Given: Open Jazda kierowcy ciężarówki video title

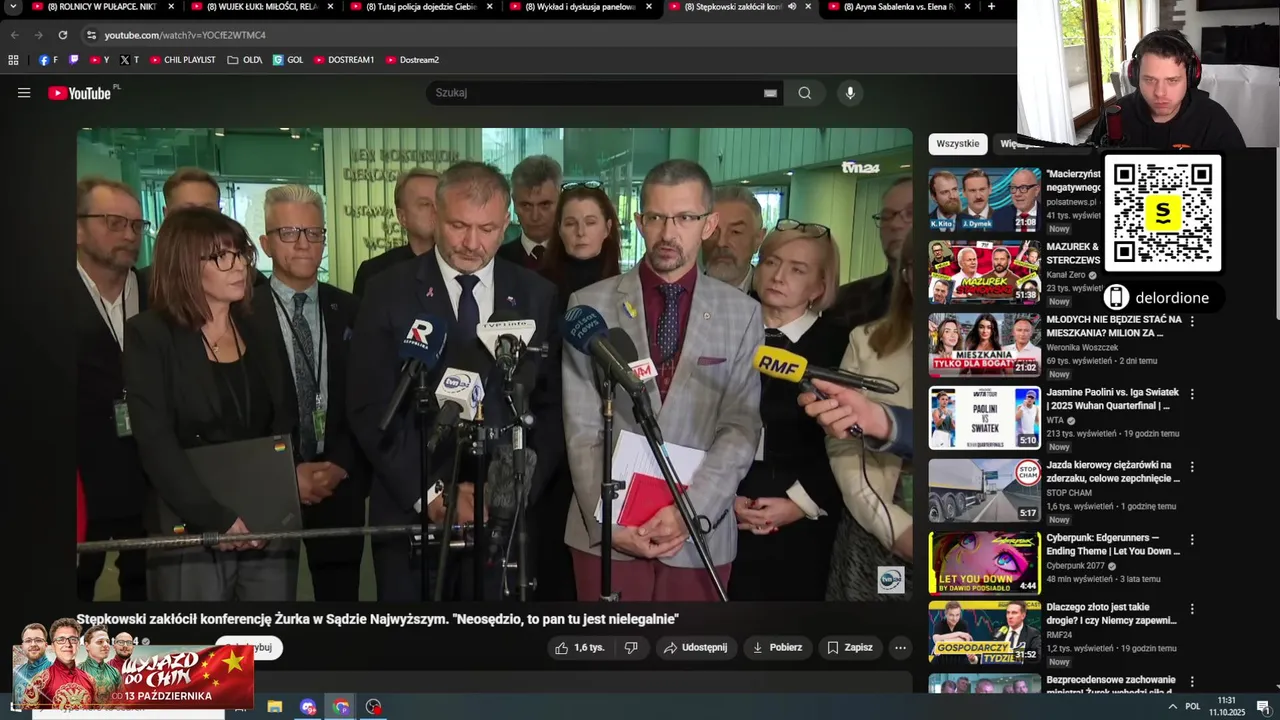Looking at the screenshot, I should coord(1113,472).
